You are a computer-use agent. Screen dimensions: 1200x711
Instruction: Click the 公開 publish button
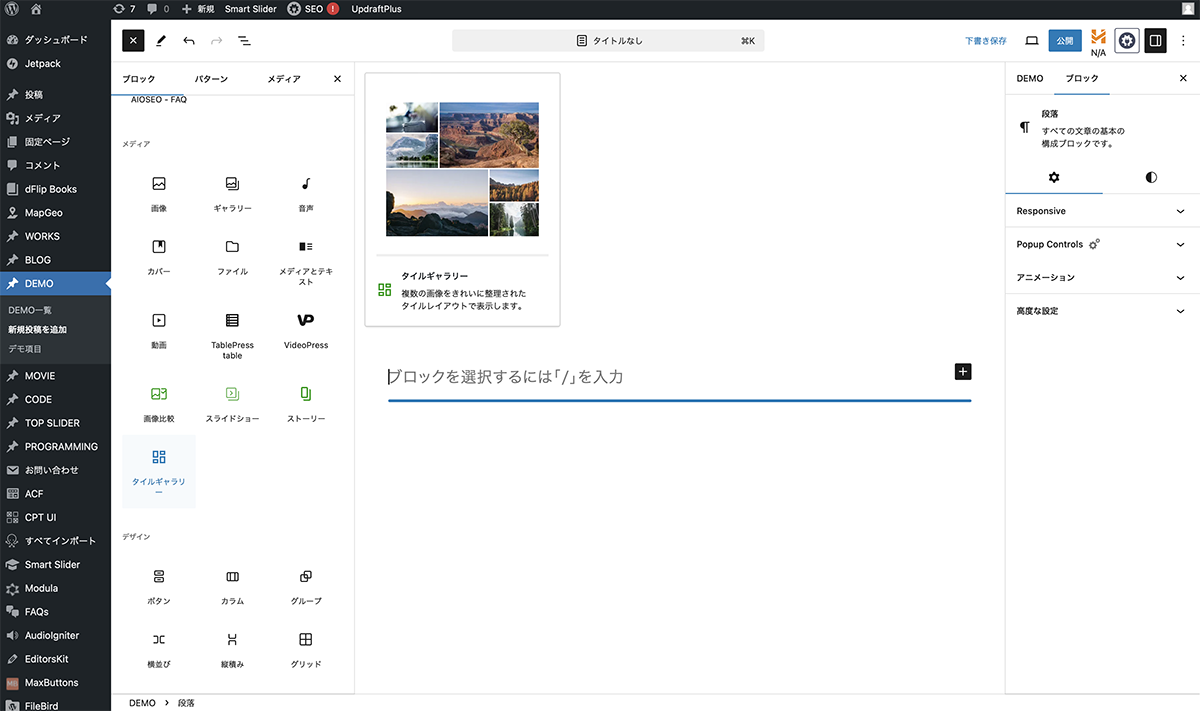(x=1065, y=41)
